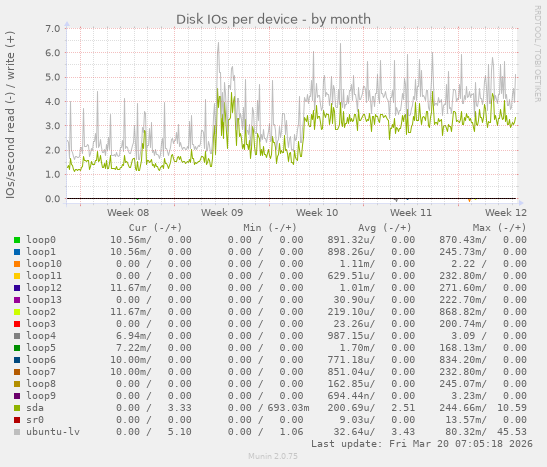Select the loop8 legend label
The width and height of the screenshot is (547, 467).
(x=41, y=384)
